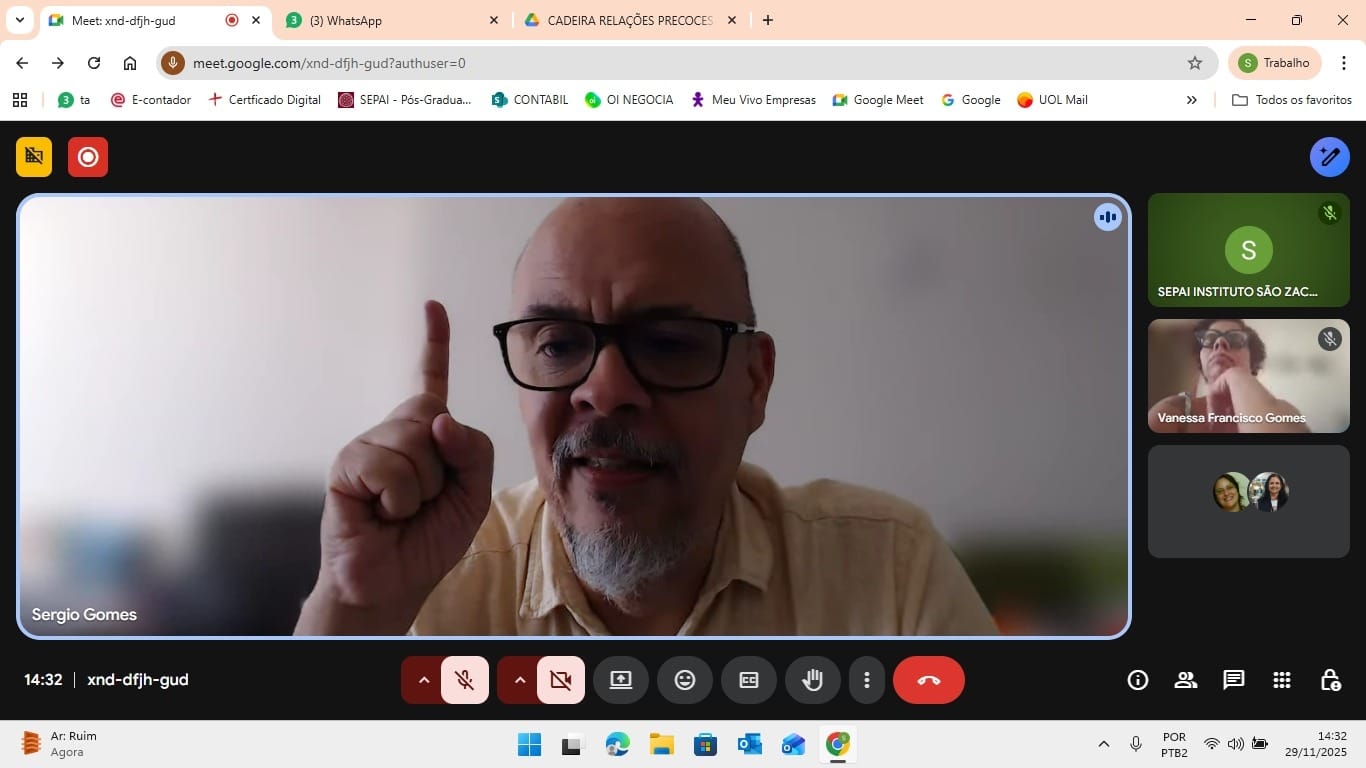The height and width of the screenshot is (768, 1366).
Task: Open host controls lock icon
Action: [x=1330, y=680]
